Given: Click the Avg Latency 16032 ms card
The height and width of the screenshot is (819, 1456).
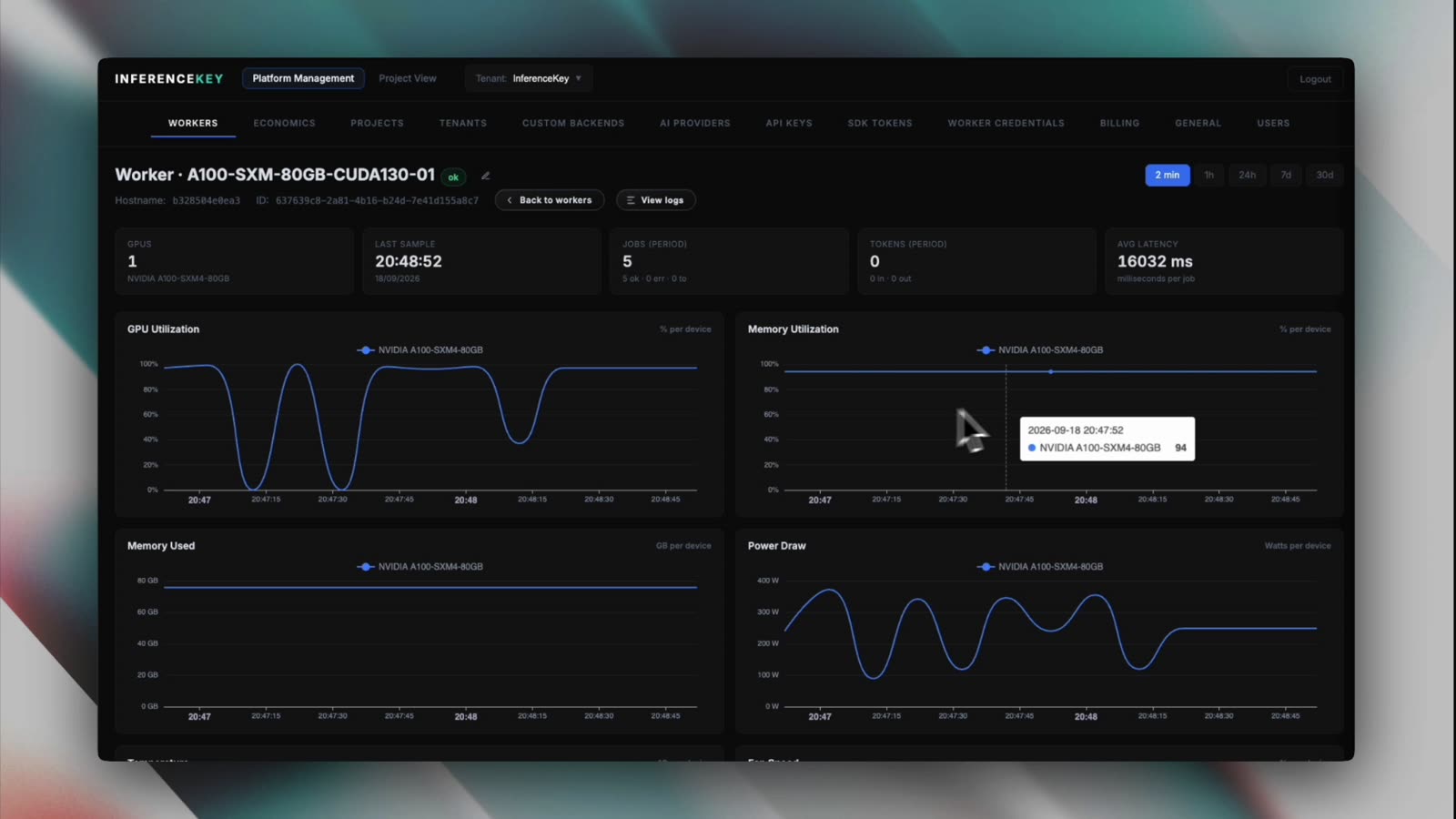Looking at the screenshot, I should click(x=1224, y=261).
